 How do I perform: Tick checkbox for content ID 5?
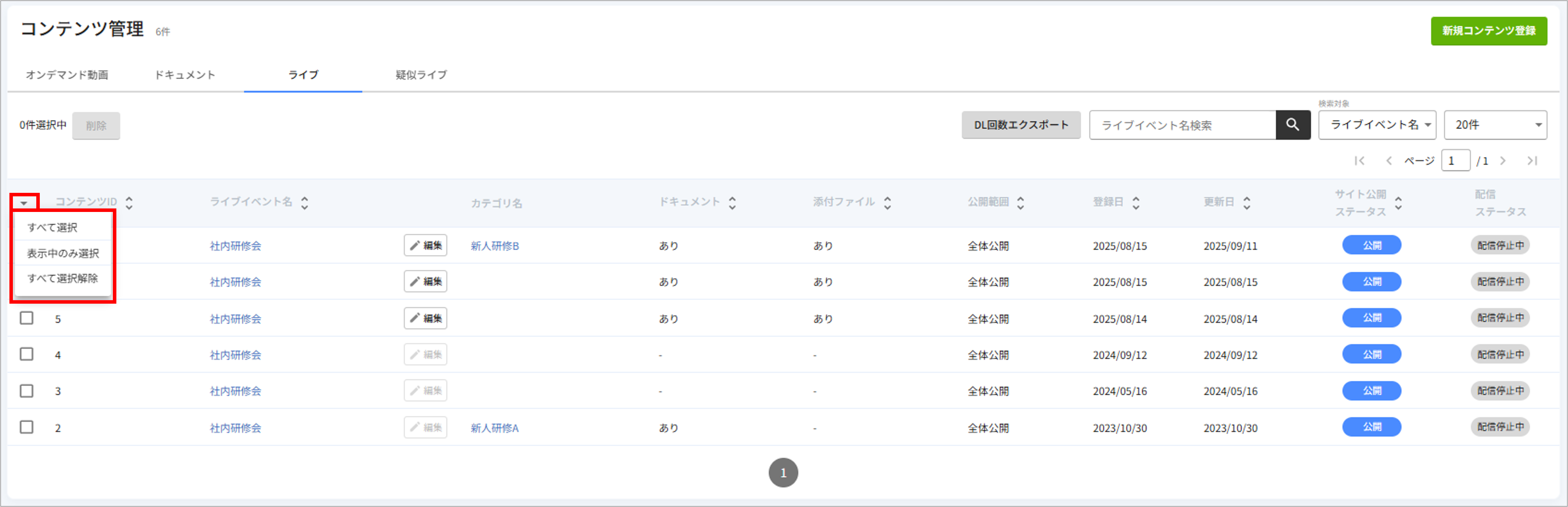[x=26, y=318]
